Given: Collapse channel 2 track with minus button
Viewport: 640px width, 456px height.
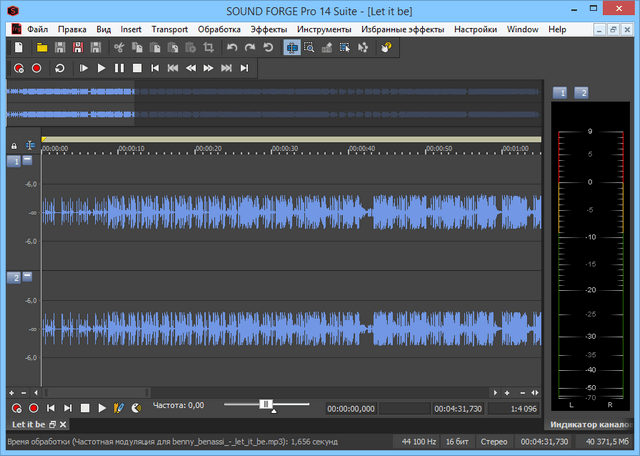Looking at the screenshot, I should pyautogui.click(x=27, y=276).
